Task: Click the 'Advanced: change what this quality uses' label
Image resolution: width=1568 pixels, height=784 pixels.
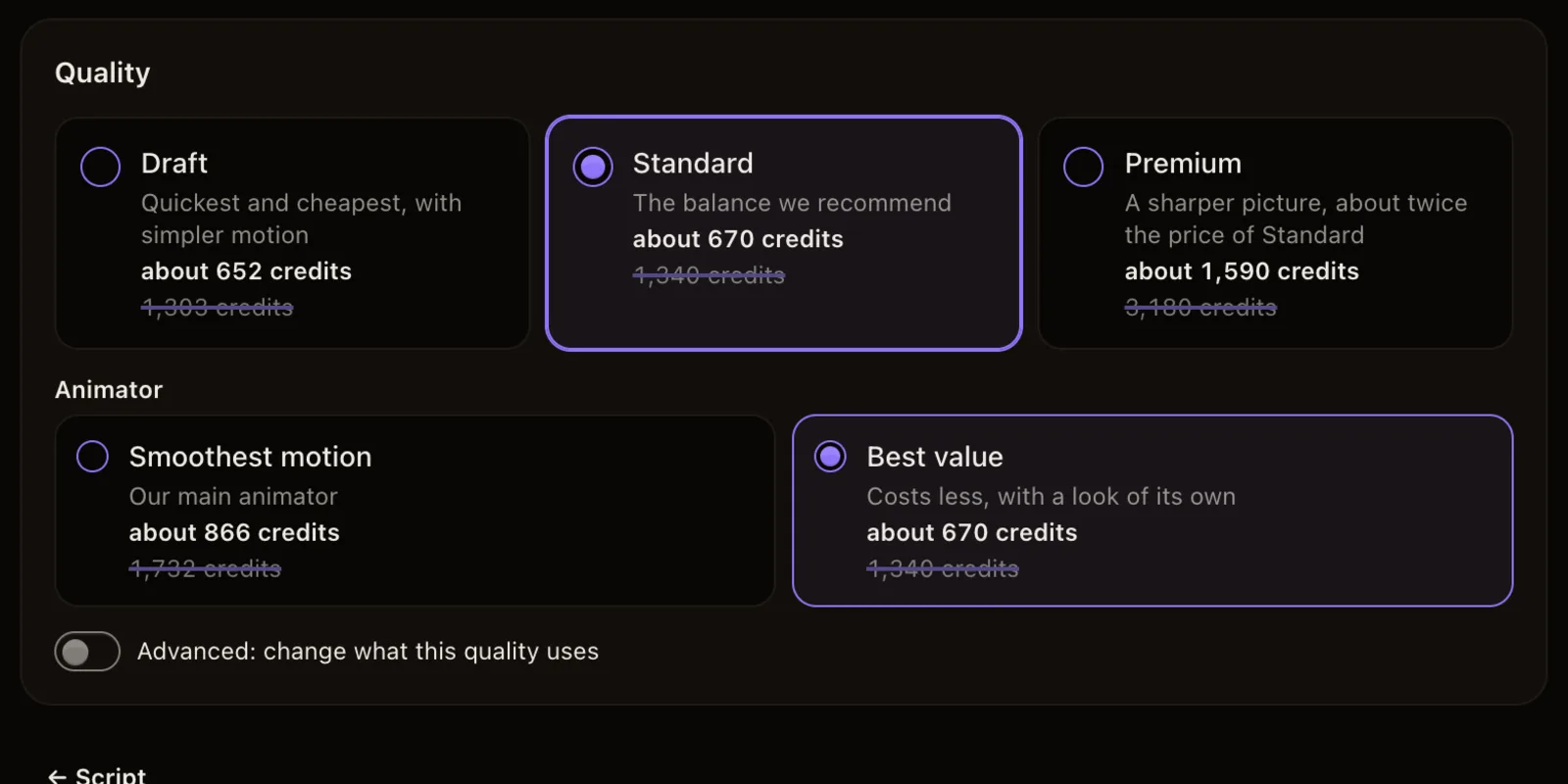Action: pyautogui.click(x=367, y=652)
